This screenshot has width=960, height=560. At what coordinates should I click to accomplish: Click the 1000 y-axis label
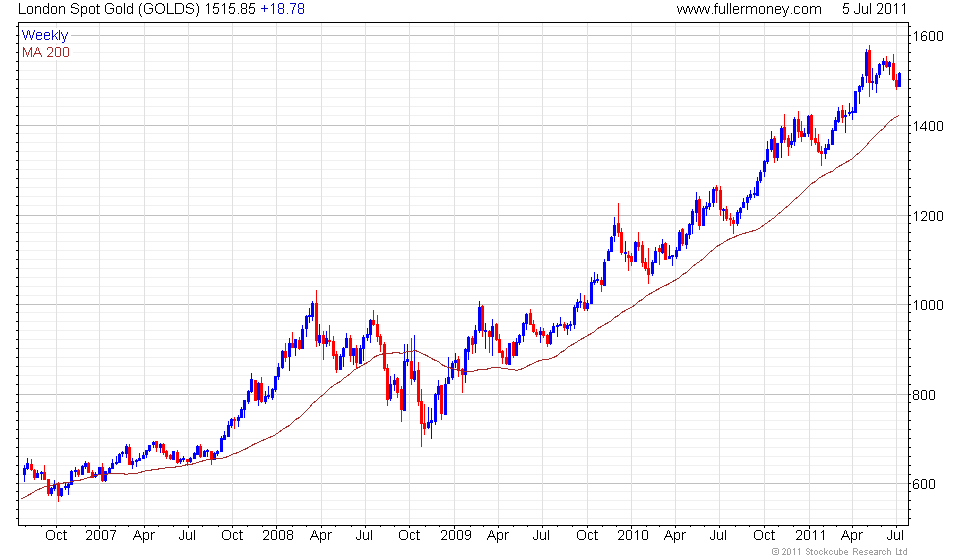(x=928, y=305)
